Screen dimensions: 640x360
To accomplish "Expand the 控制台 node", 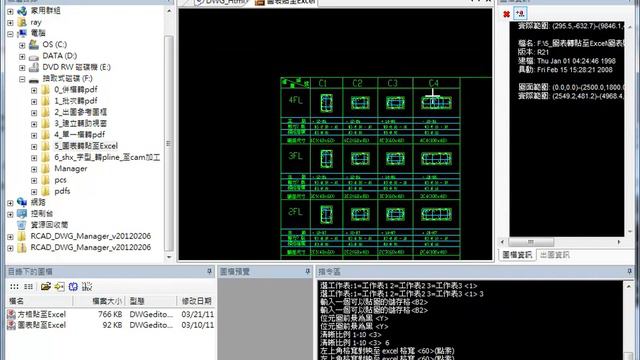I will pos(11,214).
